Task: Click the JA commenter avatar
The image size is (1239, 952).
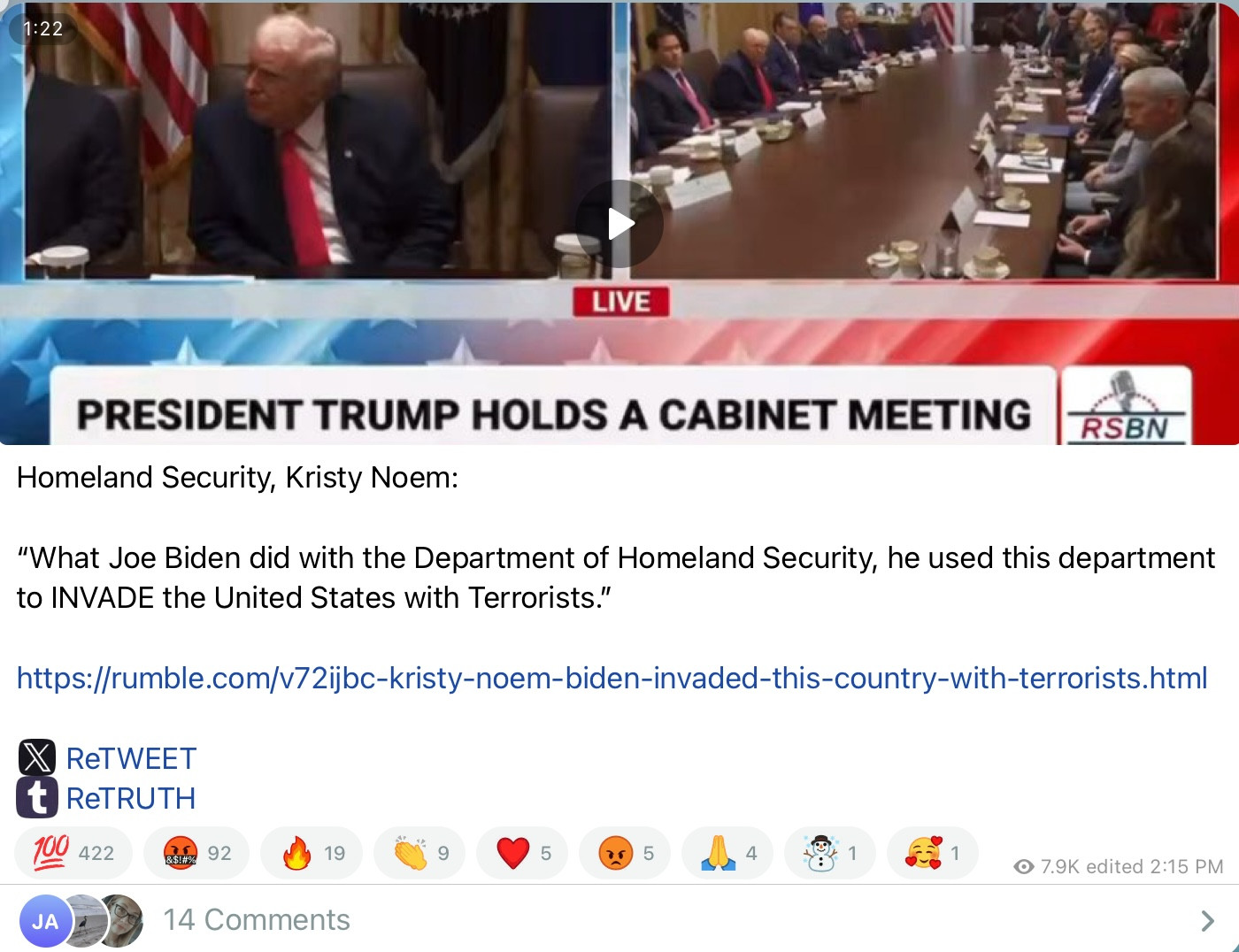Action: click(44, 921)
